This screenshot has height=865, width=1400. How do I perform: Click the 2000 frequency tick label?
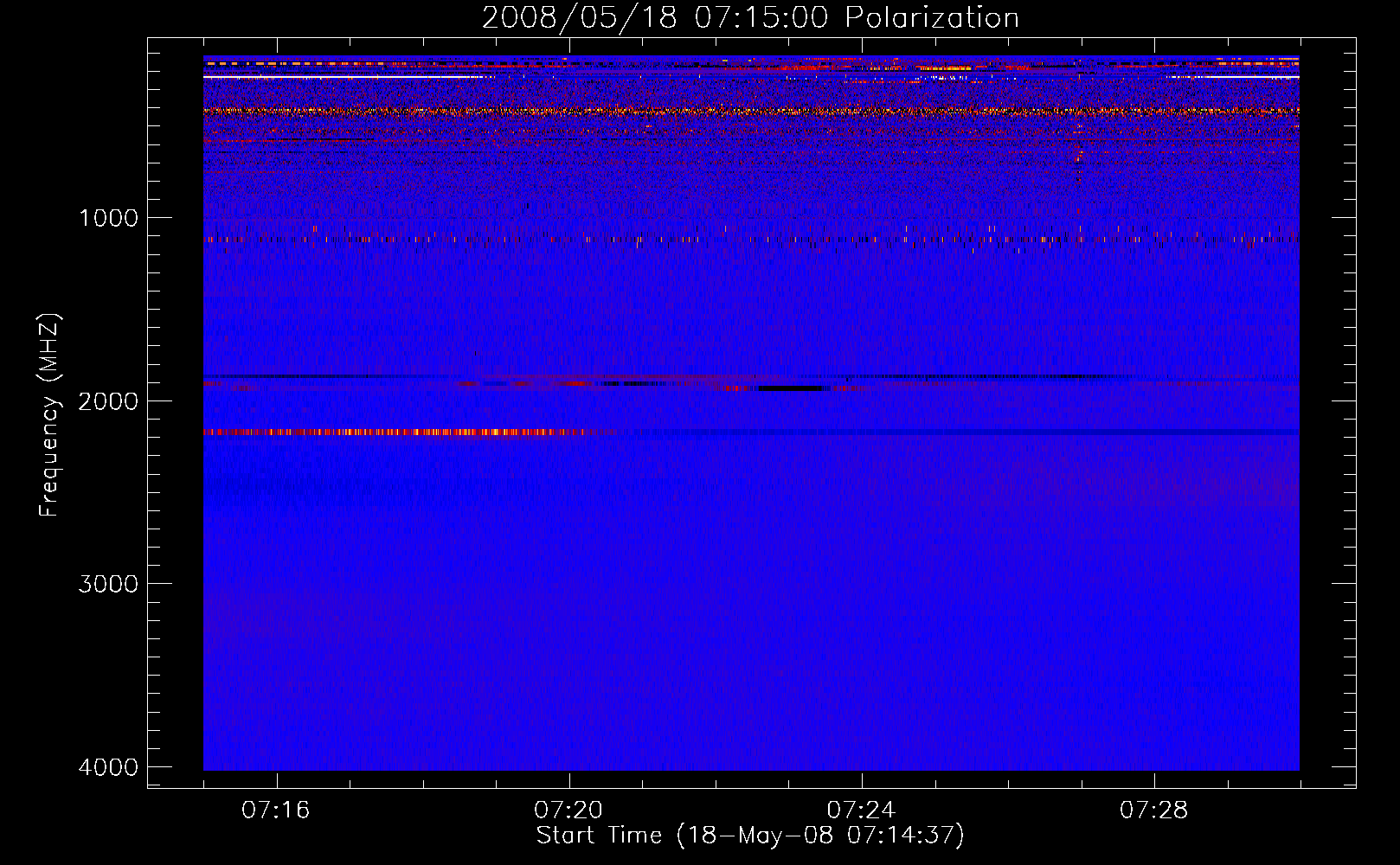pyautogui.click(x=108, y=401)
